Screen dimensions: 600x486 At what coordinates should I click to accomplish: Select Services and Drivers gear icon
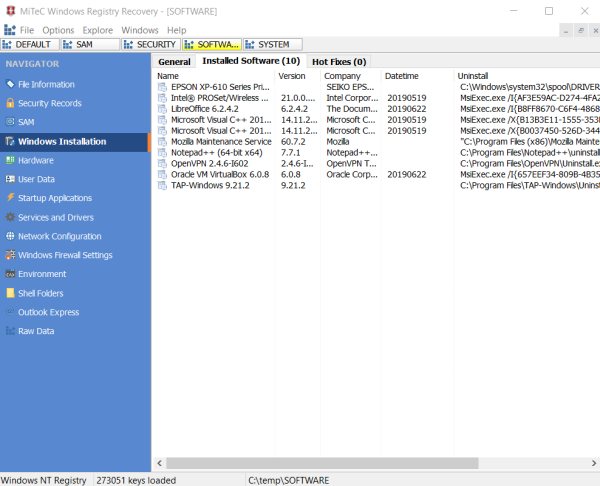tap(10, 217)
